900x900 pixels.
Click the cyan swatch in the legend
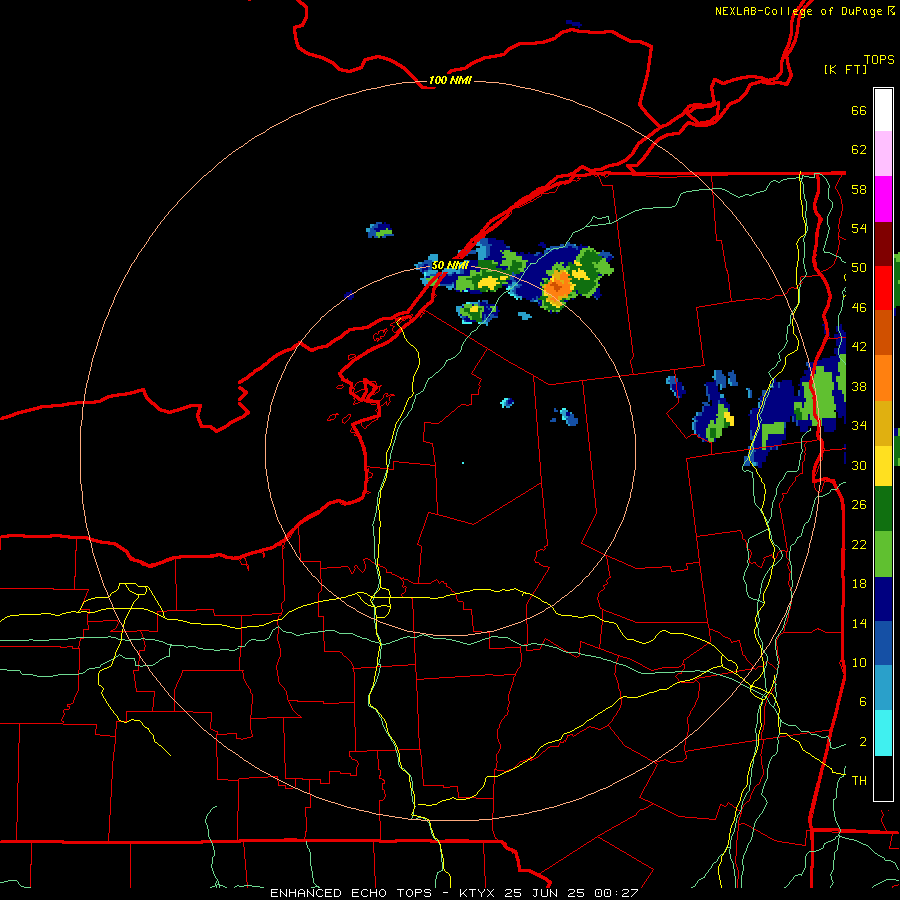(x=883, y=733)
